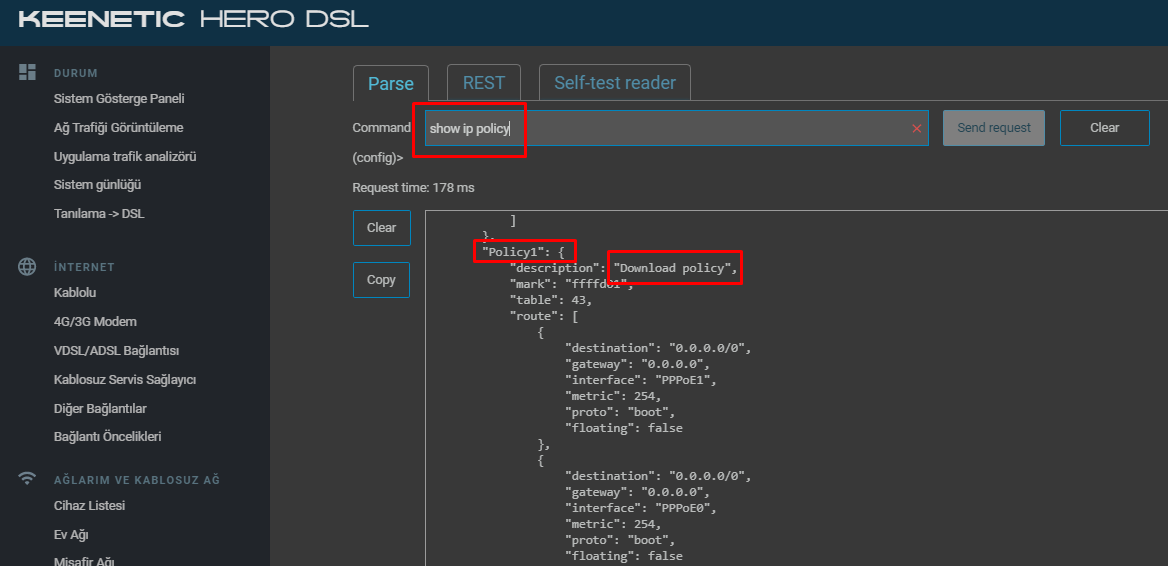The image size is (1168, 566).
Task: Click the "route": [ line
Action: click(x=544, y=316)
